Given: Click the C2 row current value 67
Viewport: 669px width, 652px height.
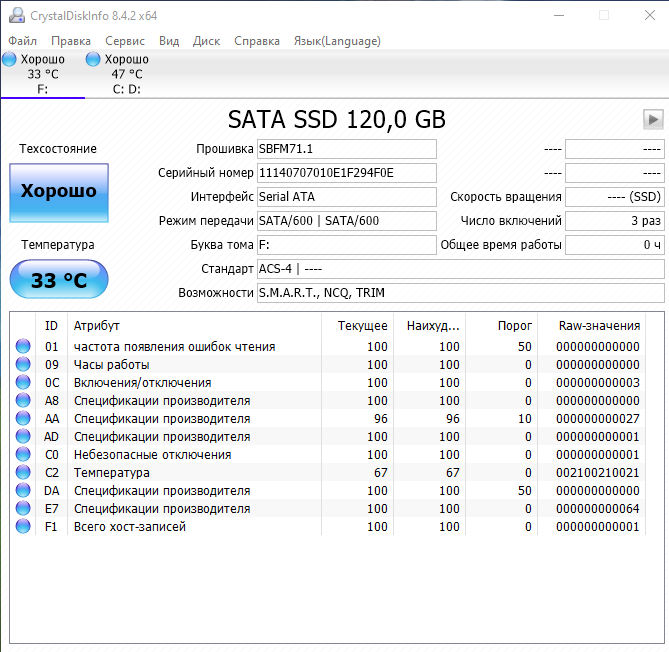Looking at the screenshot, I should 381,473.
